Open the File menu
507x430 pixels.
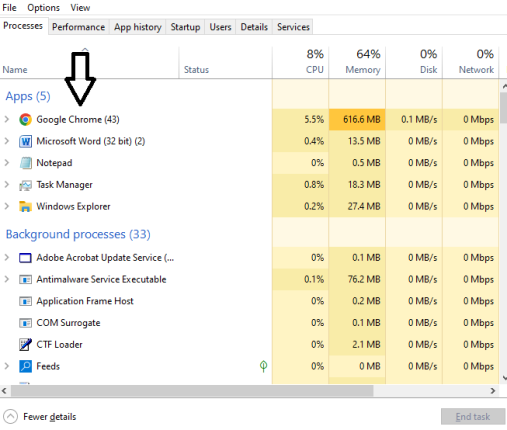click(9, 7)
